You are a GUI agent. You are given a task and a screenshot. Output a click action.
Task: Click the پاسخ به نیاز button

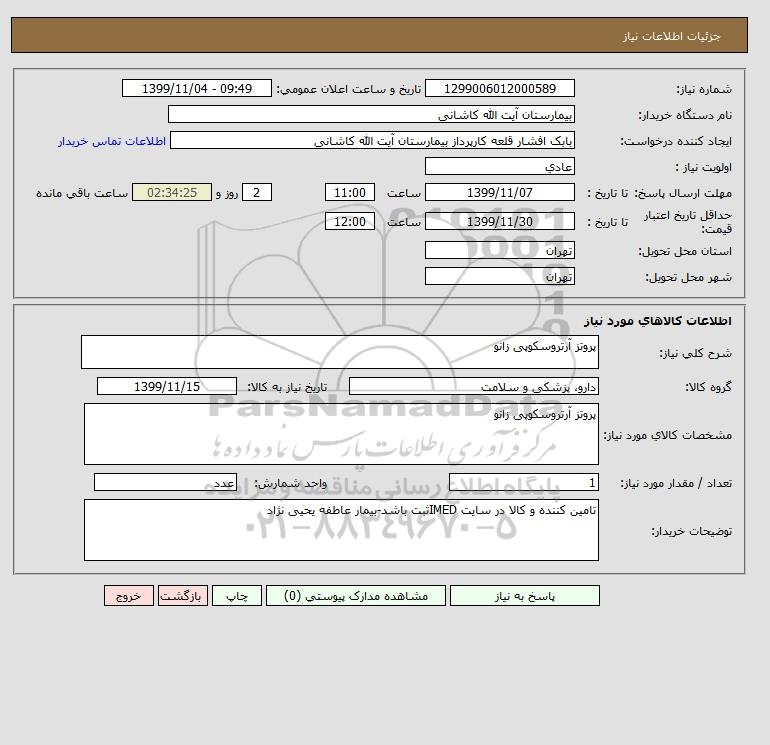524,596
